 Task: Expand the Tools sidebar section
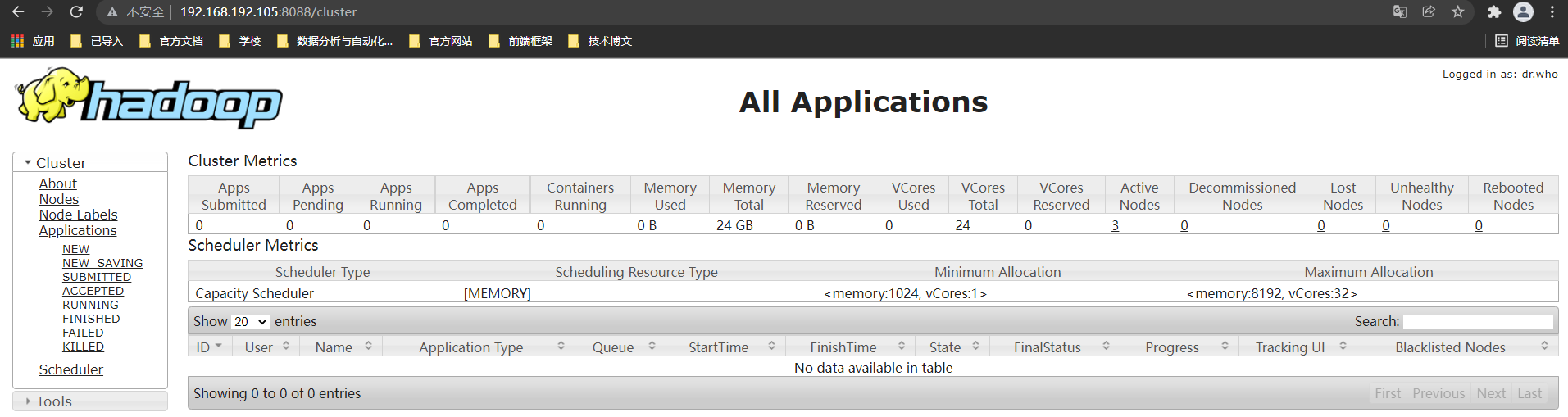coord(90,401)
